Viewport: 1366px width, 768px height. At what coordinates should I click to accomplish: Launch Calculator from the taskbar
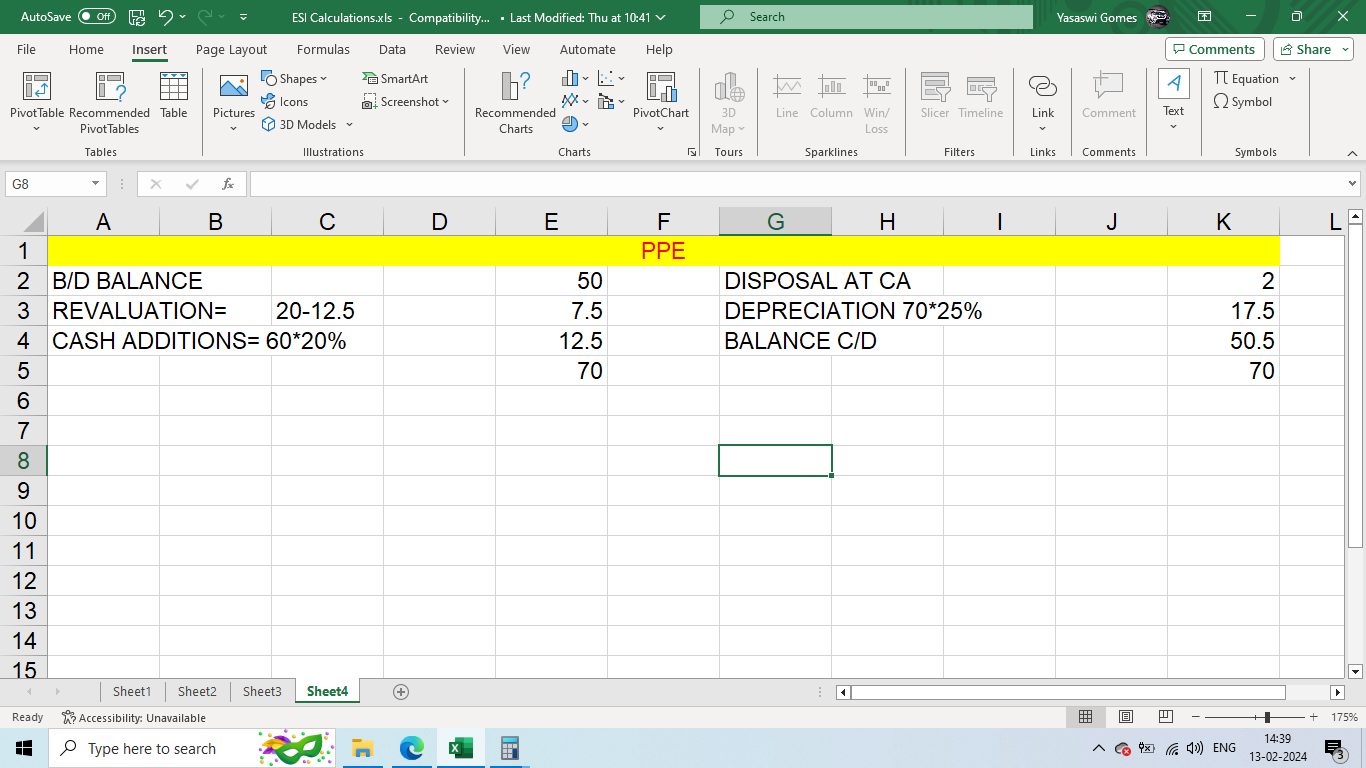click(509, 748)
